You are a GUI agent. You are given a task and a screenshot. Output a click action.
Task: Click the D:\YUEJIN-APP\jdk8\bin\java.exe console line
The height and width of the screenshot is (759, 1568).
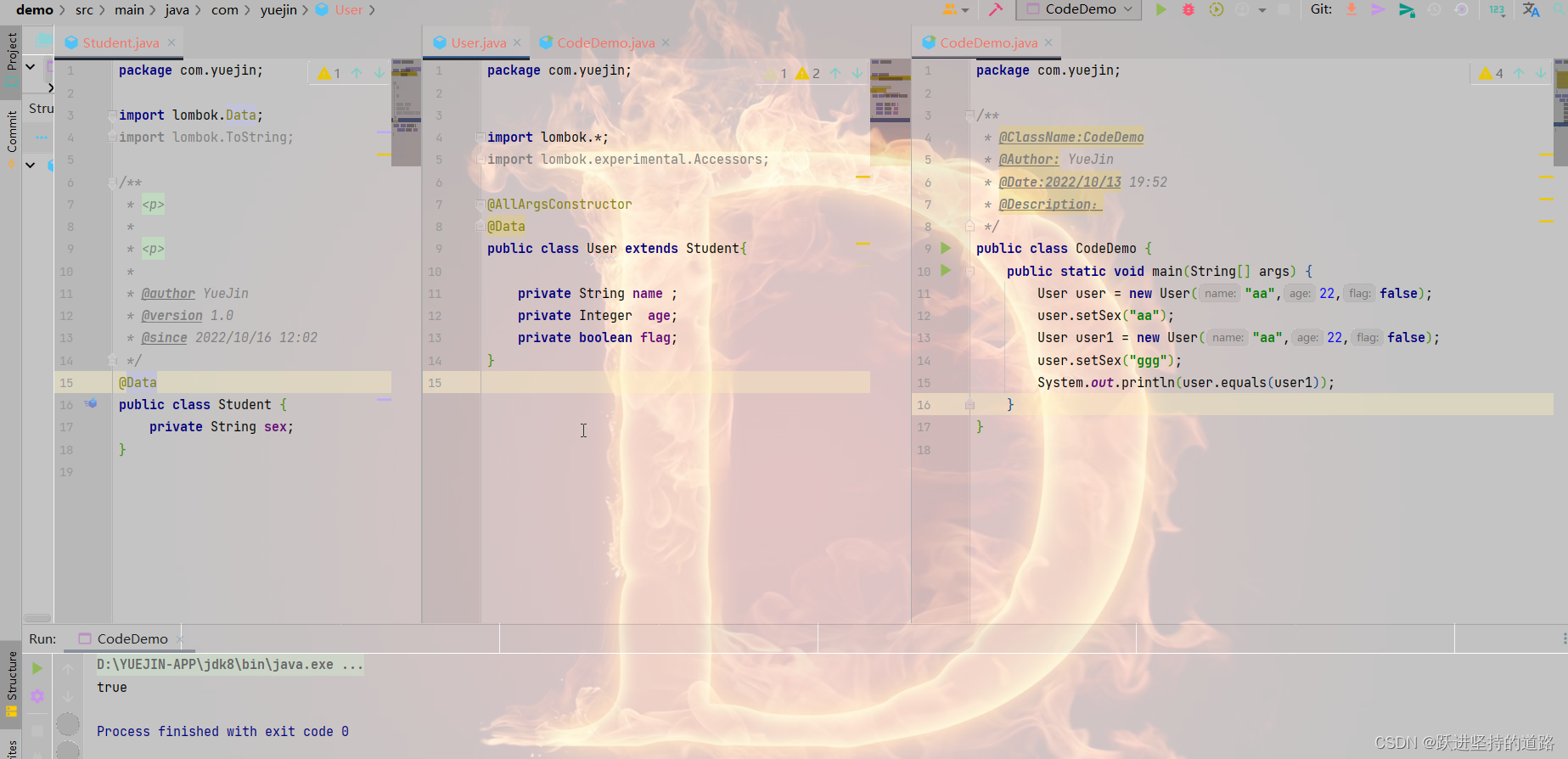pos(230,665)
